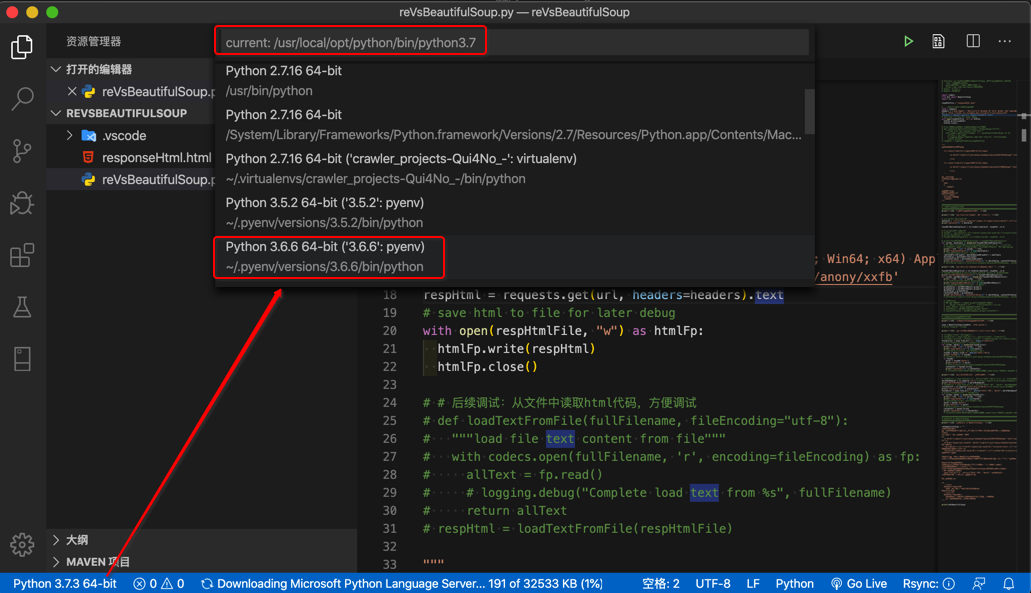Change end of line sequence LF

753,584
